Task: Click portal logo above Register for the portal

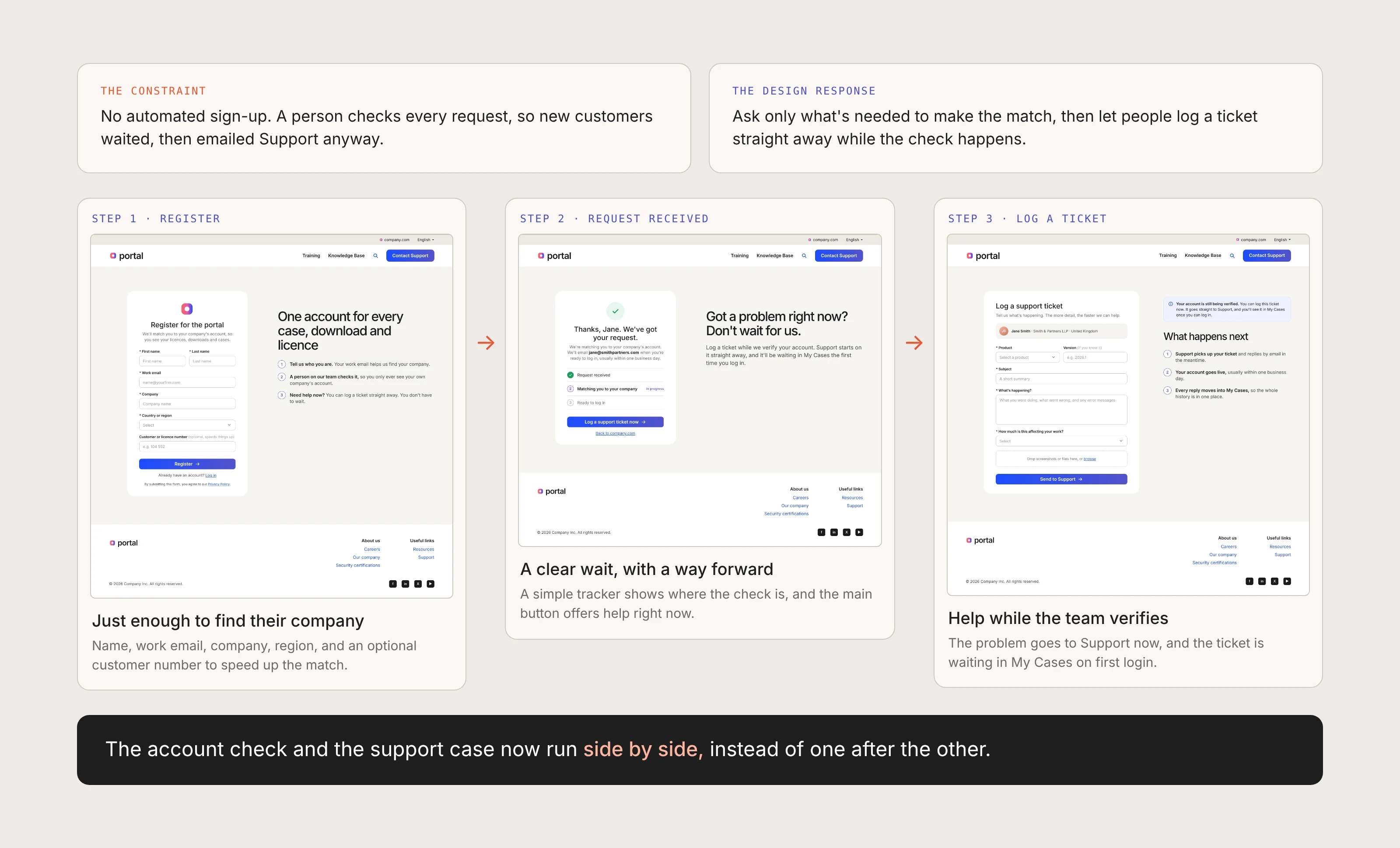Action: pyautogui.click(x=187, y=308)
